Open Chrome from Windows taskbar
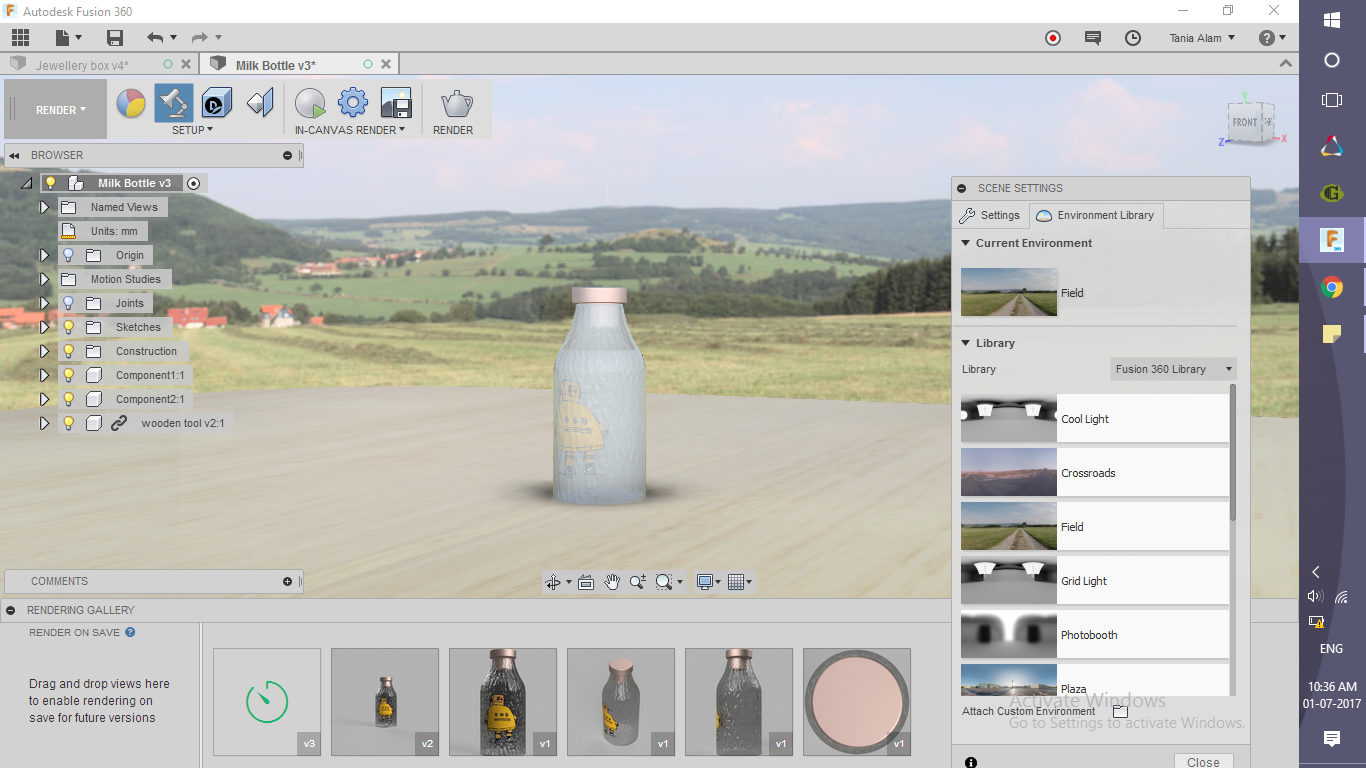 pyautogui.click(x=1332, y=288)
